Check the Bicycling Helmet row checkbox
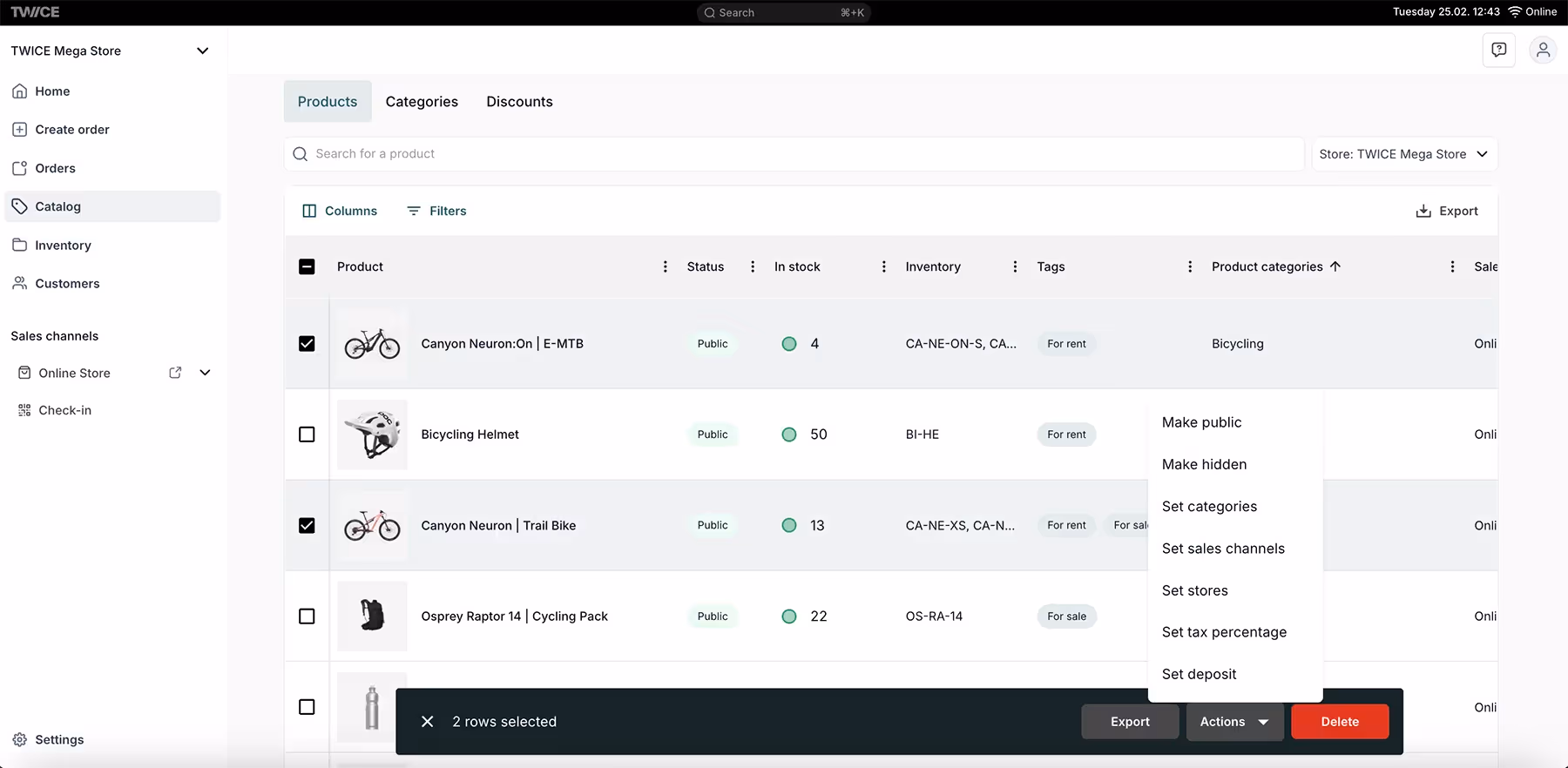The image size is (1568, 768). coord(307,435)
